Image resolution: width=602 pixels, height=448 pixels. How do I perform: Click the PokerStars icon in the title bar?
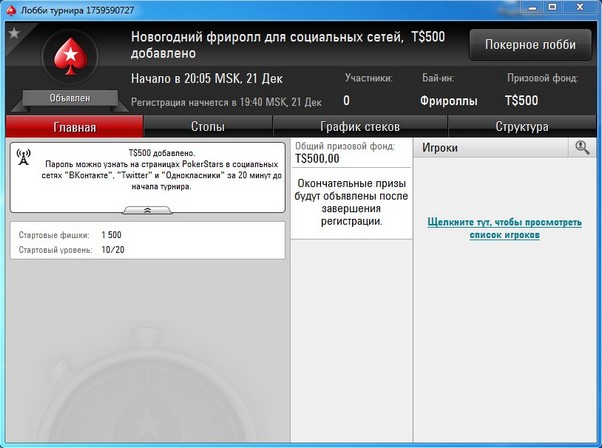tap(11, 10)
